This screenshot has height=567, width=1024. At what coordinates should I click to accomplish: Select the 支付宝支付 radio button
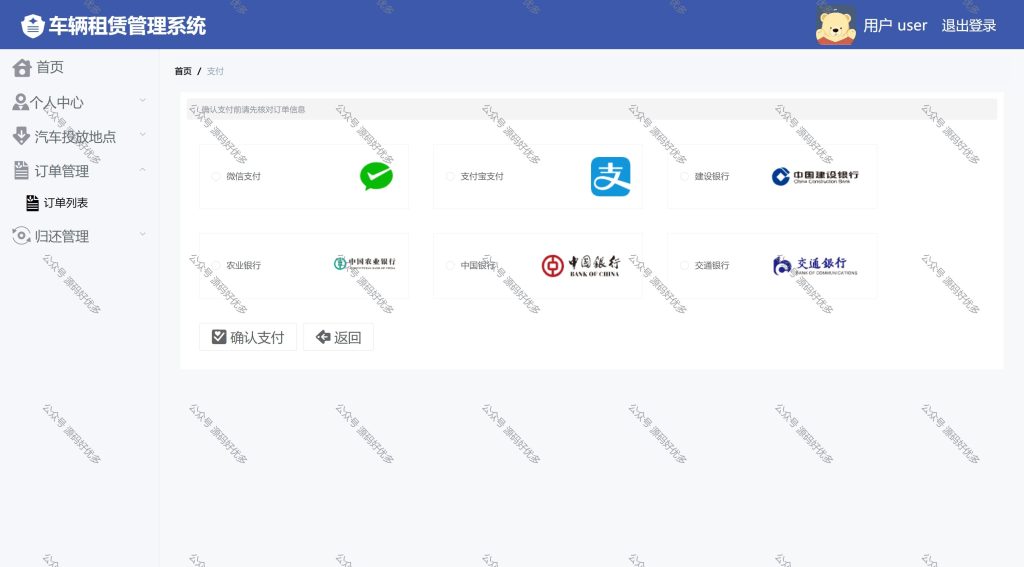450,176
